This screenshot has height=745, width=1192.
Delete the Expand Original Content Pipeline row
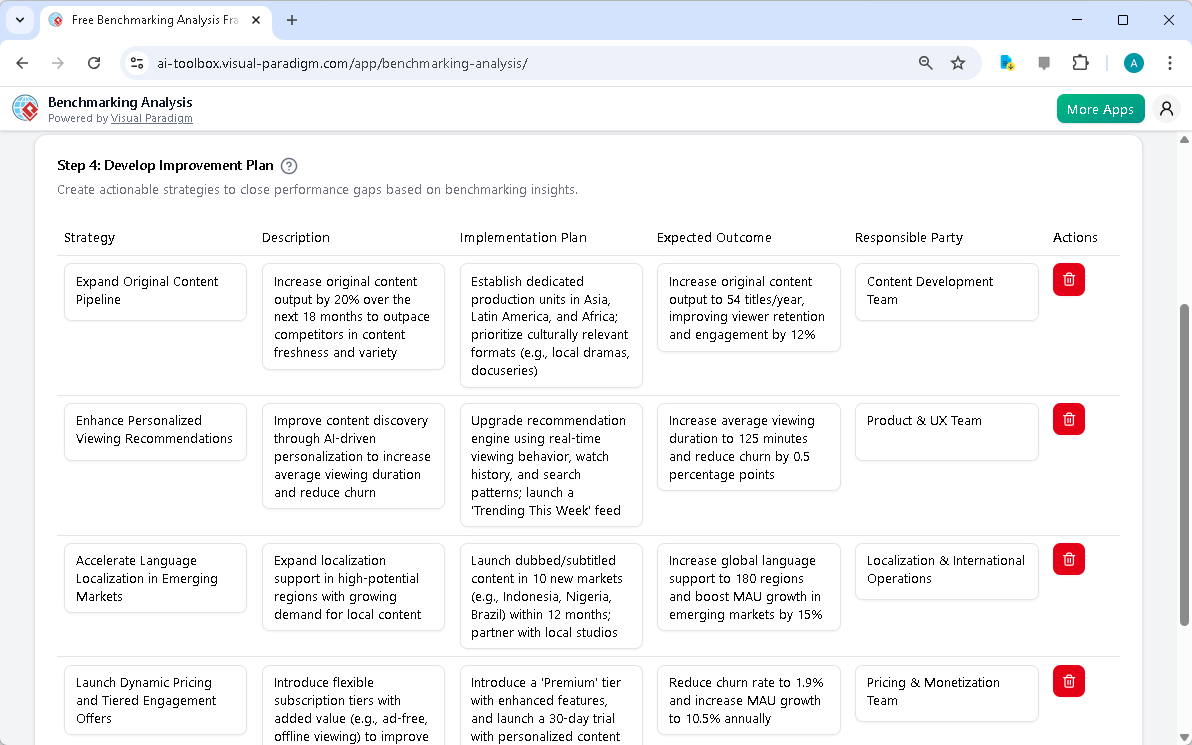[x=1068, y=280]
